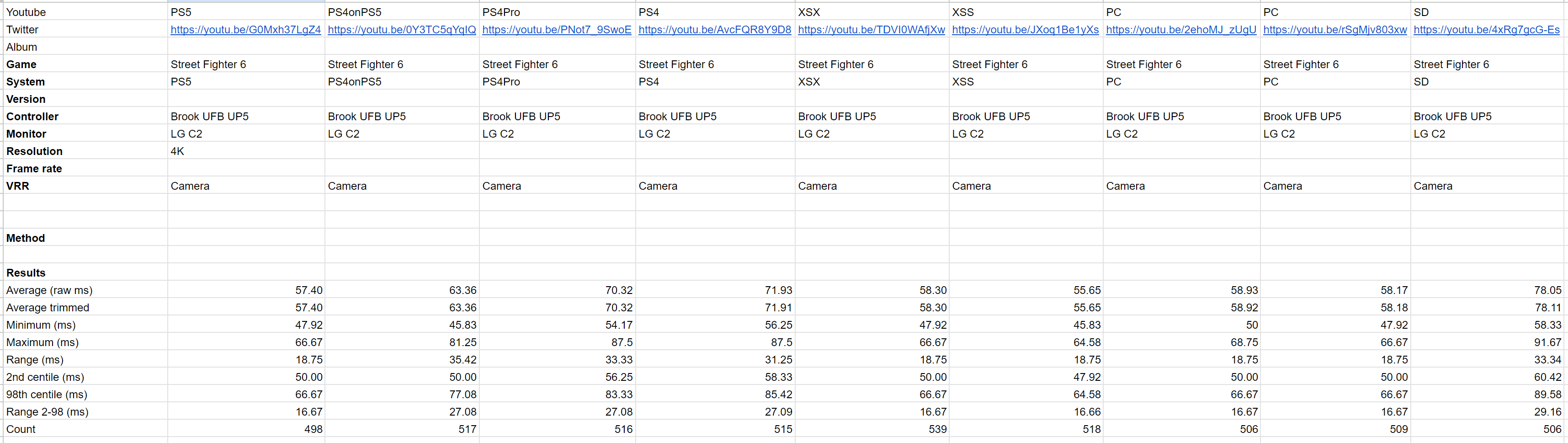Select SD average trimmed value 78.11

pyautogui.click(x=1487, y=307)
